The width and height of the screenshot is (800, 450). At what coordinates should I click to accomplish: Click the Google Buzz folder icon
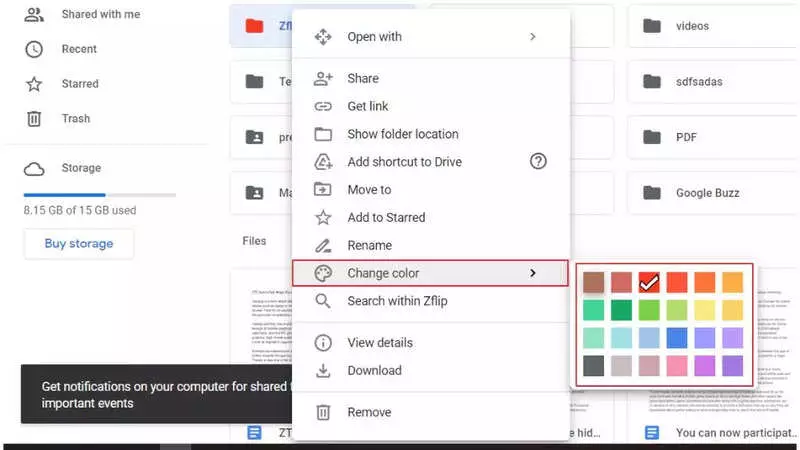[x=652, y=193]
